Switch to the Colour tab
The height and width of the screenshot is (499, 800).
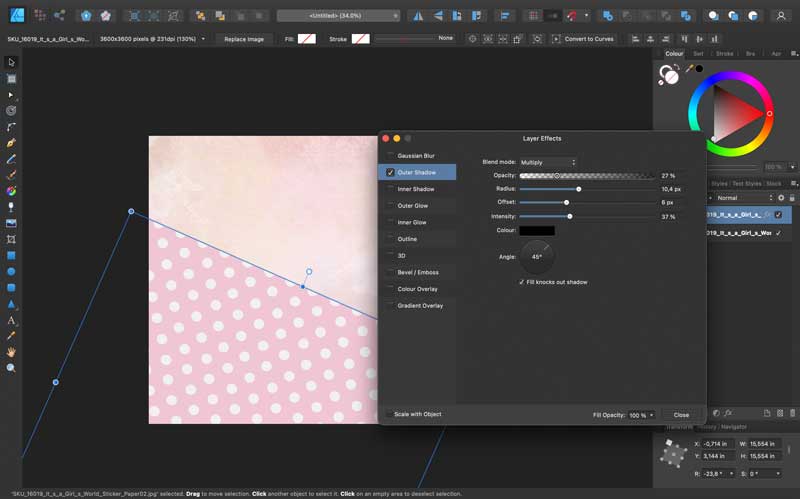pyautogui.click(x=674, y=54)
